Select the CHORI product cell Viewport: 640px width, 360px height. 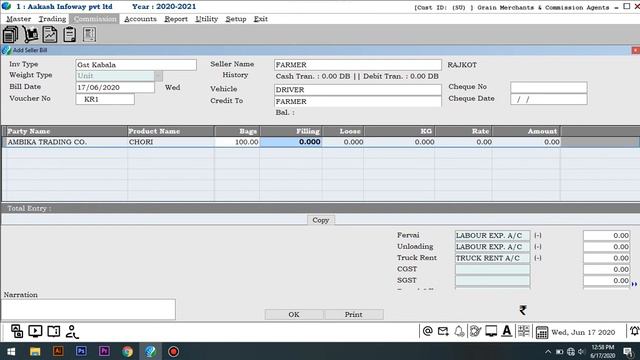tap(171, 142)
